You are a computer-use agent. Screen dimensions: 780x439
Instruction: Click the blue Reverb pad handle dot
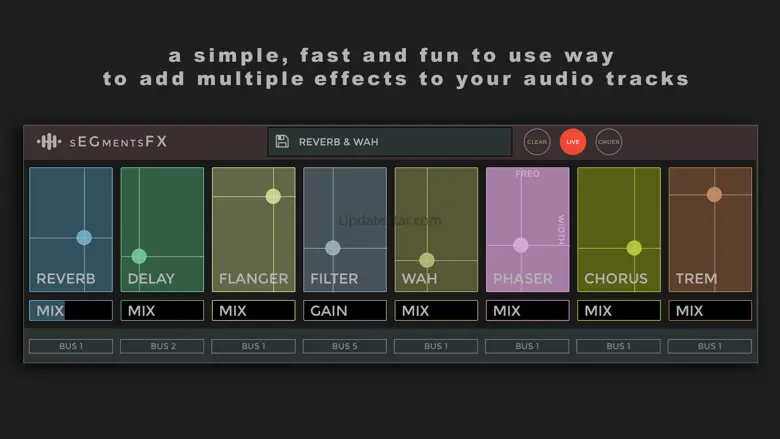pos(84,237)
